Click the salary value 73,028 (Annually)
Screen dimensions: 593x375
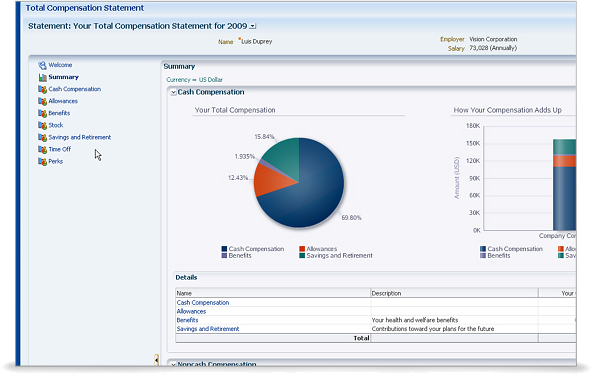[493, 48]
